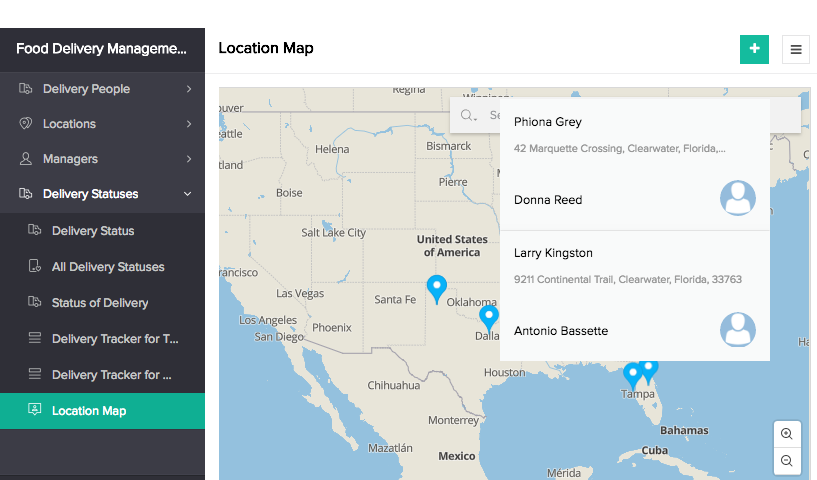Click the green plus add button
817x480 pixels.
click(x=754, y=50)
